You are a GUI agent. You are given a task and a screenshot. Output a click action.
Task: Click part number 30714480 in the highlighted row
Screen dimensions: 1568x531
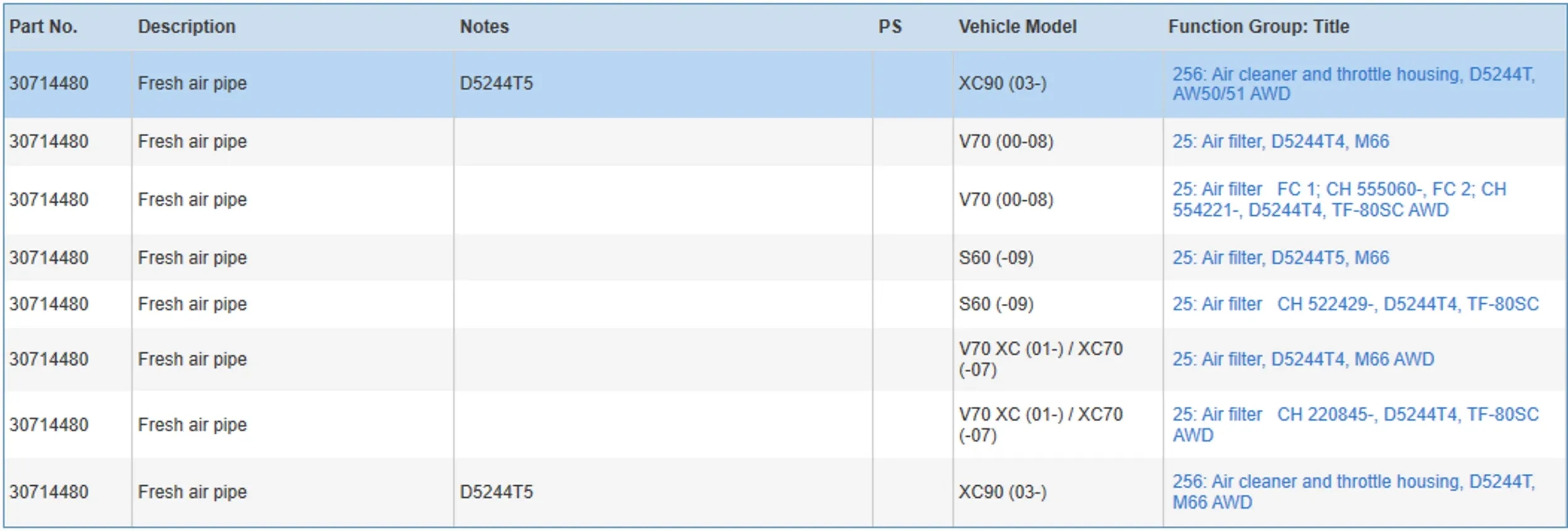(x=49, y=83)
